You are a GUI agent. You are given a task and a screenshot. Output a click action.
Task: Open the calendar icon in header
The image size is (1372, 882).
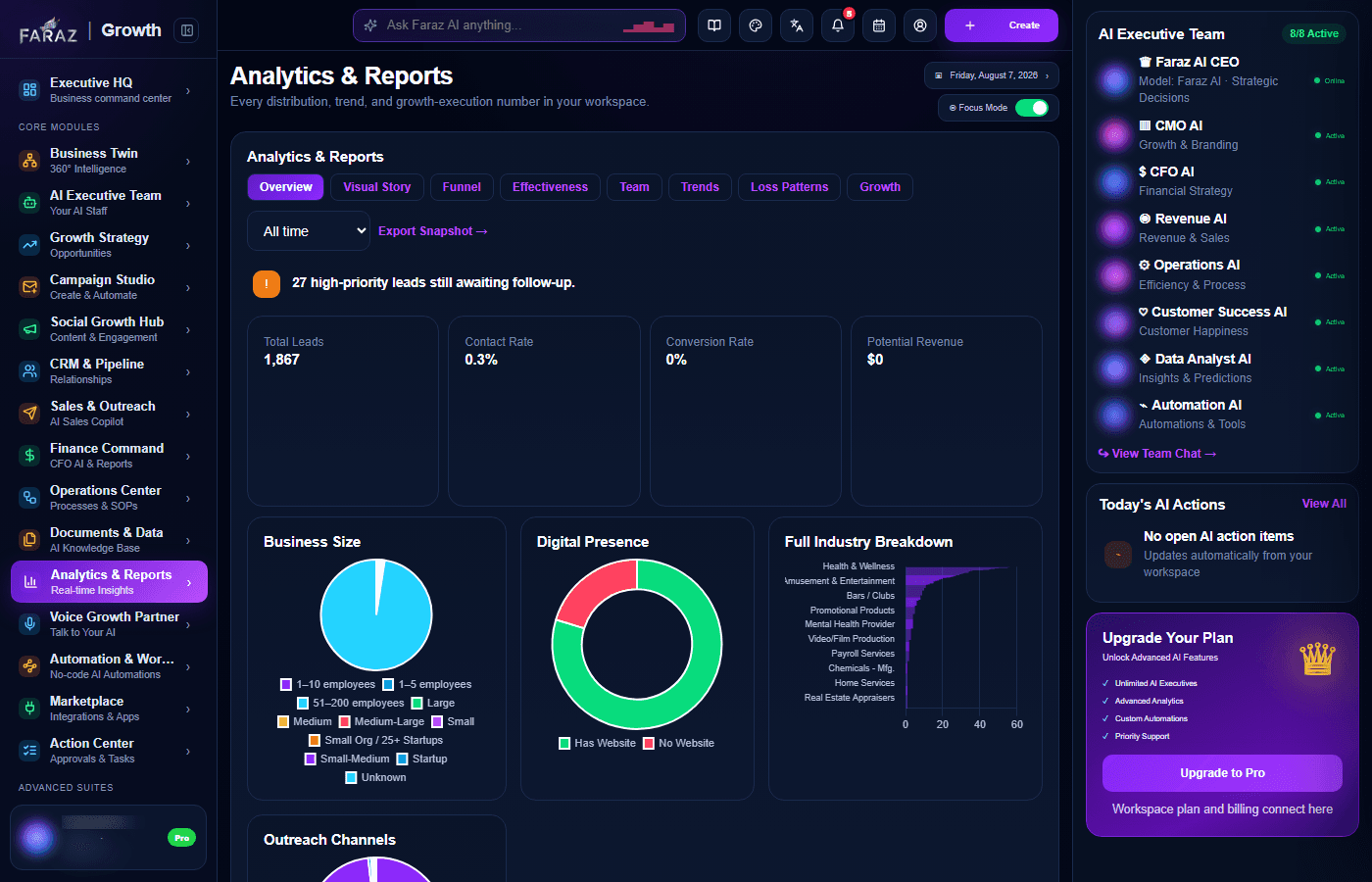click(x=879, y=25)
